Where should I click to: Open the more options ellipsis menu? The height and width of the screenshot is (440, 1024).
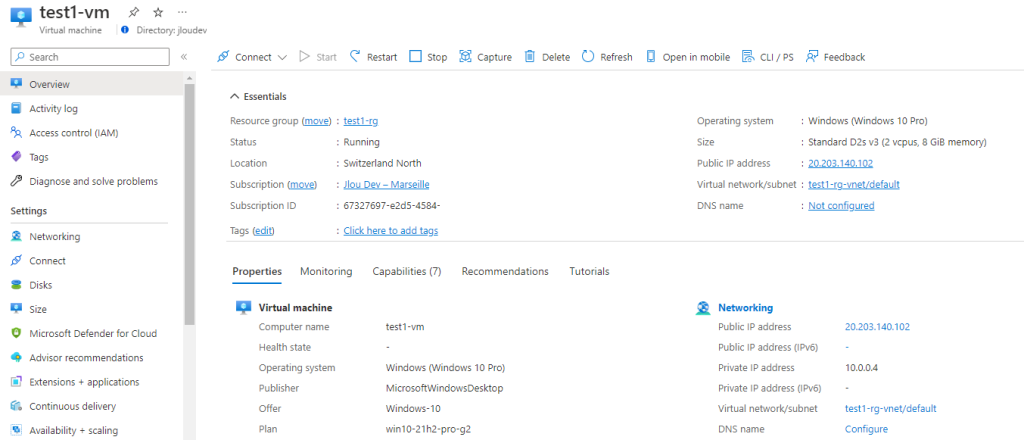click(182, 12)
